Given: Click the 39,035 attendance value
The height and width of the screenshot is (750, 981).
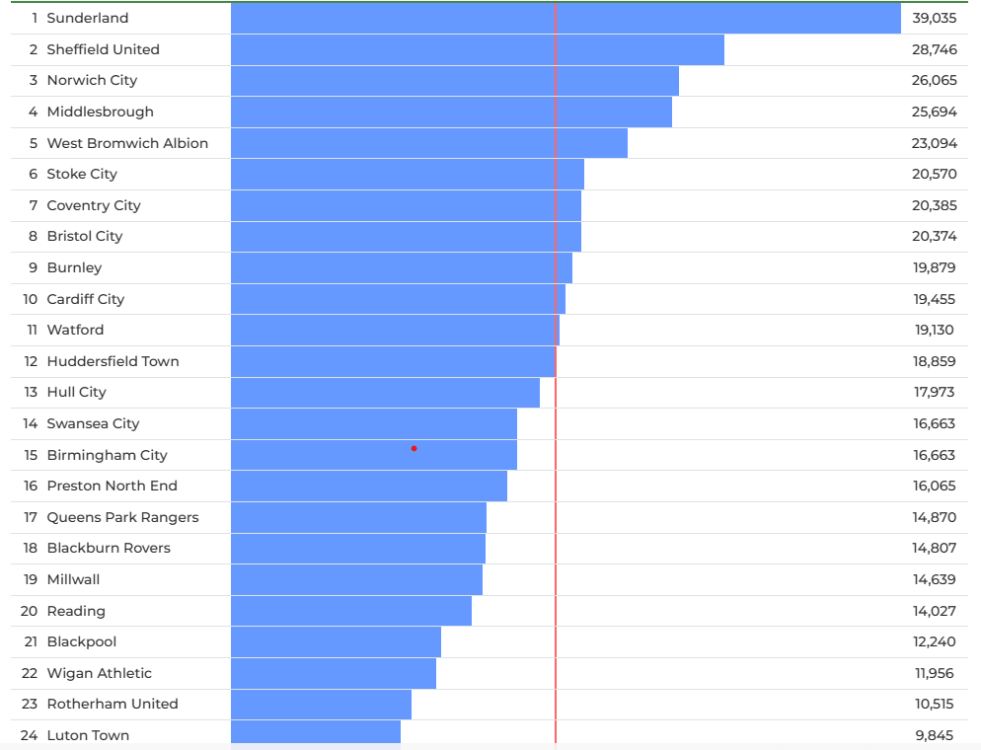Looking at the screenshot, I should coord(934,18).
